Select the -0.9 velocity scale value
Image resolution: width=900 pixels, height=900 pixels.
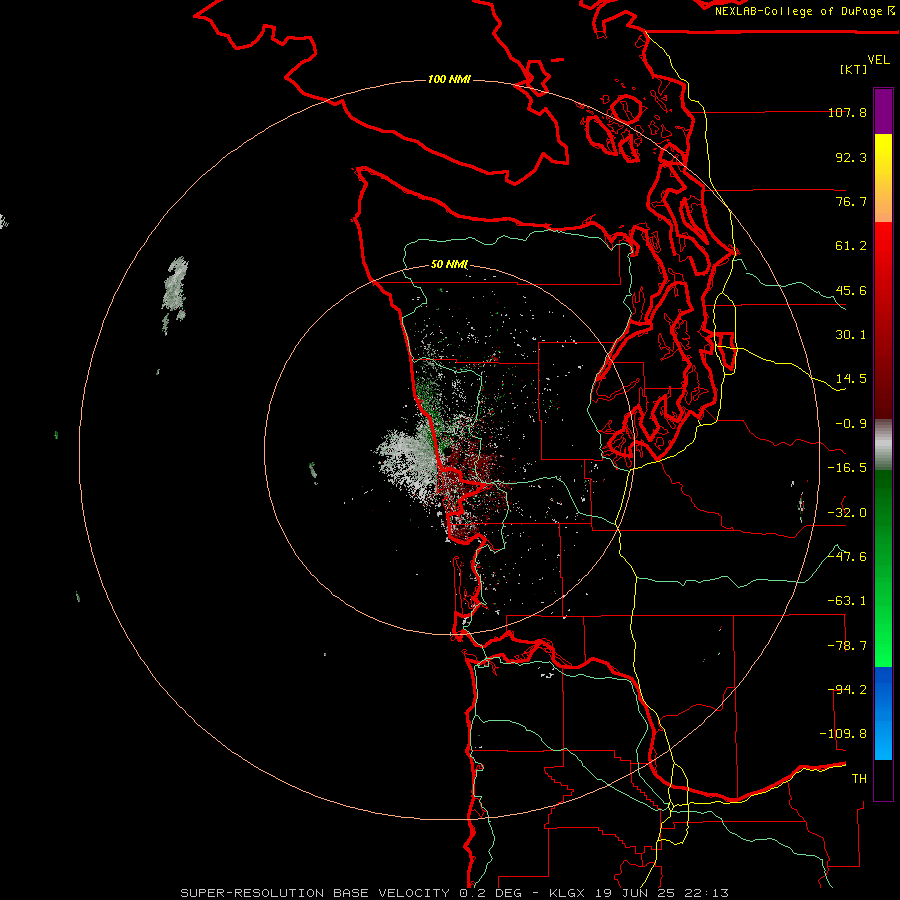(x=851, y=424)
